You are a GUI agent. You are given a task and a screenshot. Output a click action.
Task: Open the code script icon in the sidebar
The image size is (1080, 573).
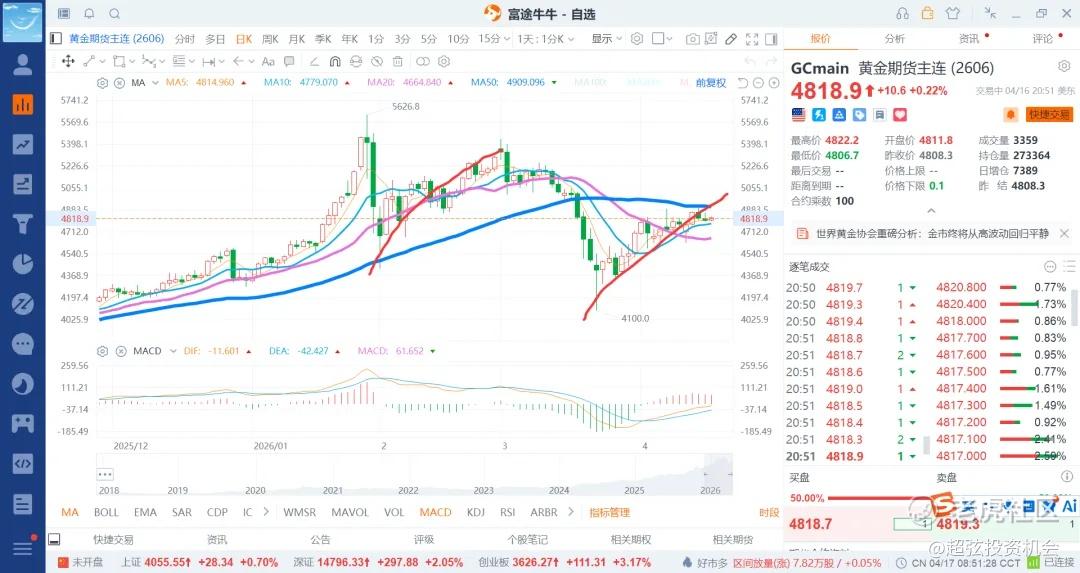[23, 463]
